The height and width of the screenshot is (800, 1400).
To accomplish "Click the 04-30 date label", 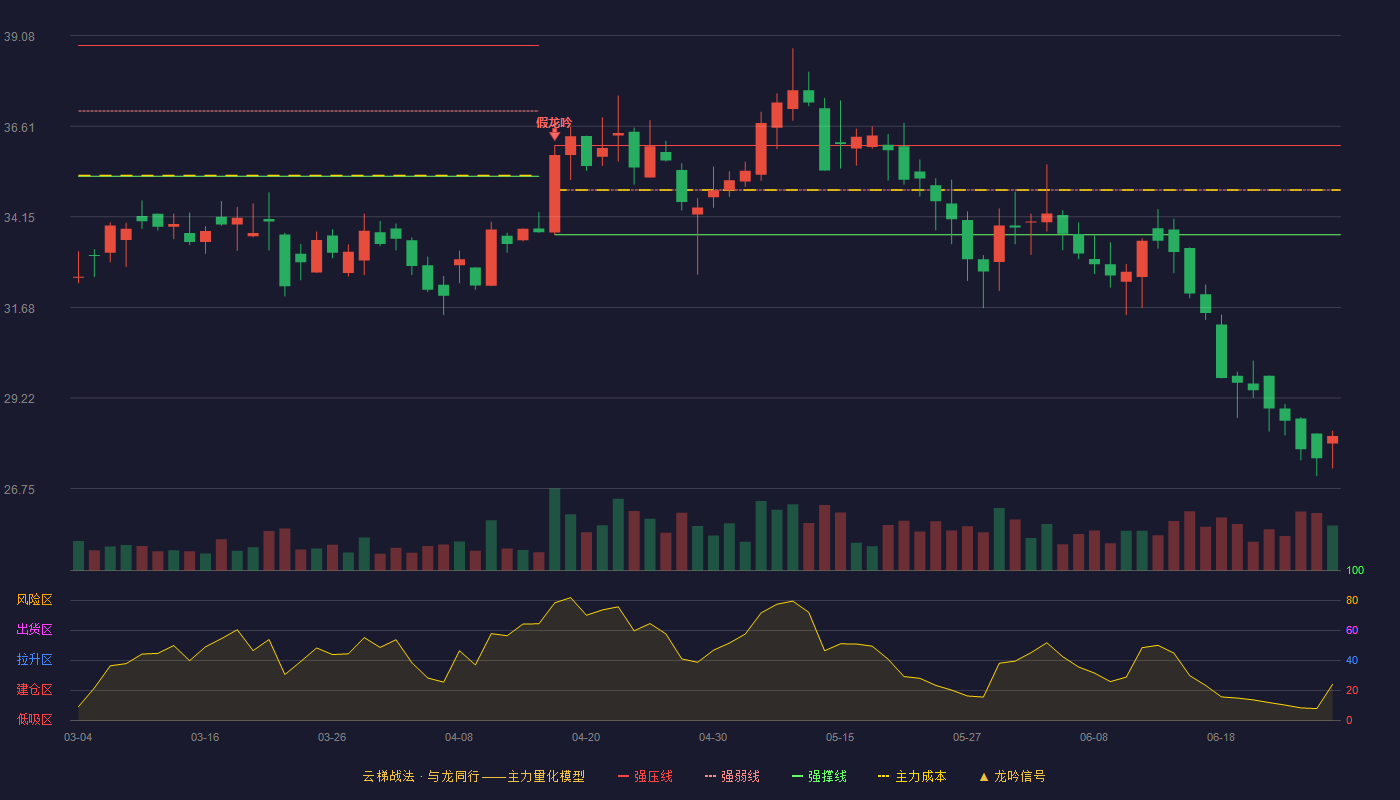I will (713, 737).
